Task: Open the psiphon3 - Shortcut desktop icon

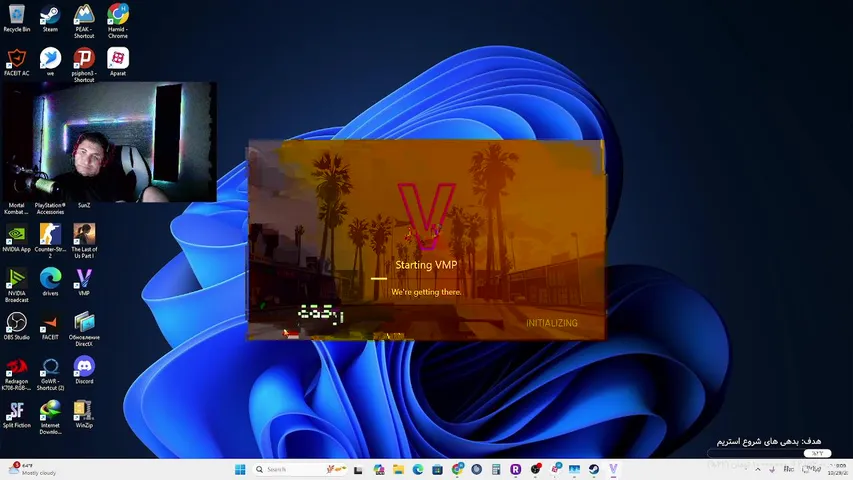Action: [x=84, y=64]
